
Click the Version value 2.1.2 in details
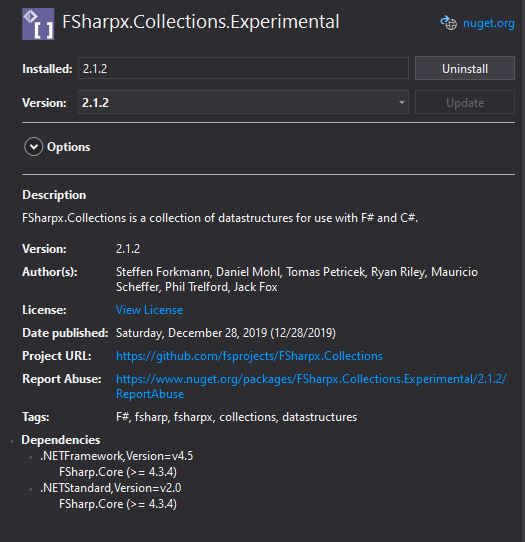point(128,249)
